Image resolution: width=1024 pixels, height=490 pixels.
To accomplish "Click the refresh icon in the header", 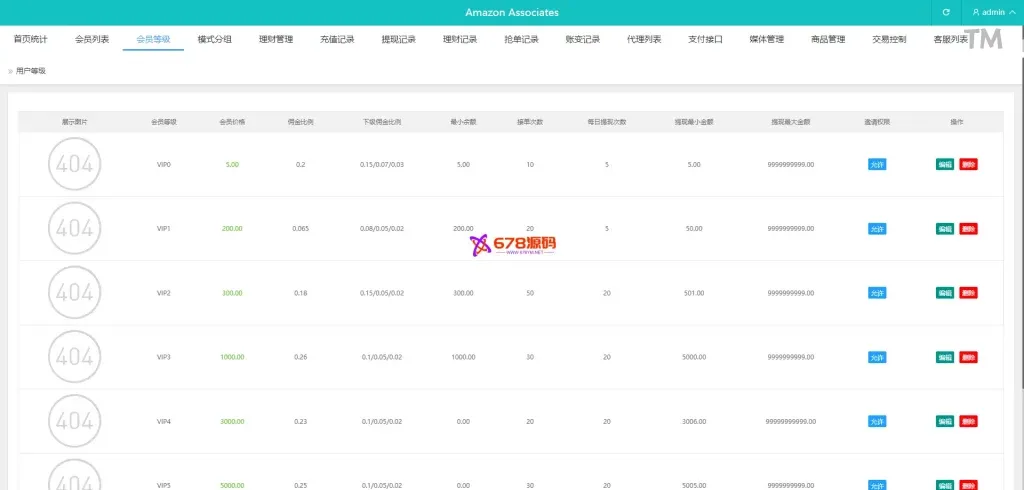I will (946, 13).
